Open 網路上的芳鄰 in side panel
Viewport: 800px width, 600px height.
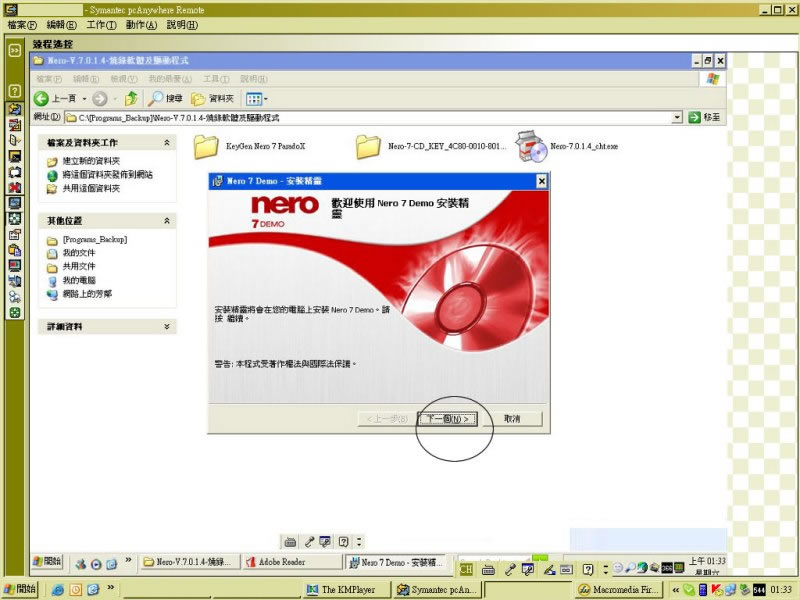pos(87,294)
